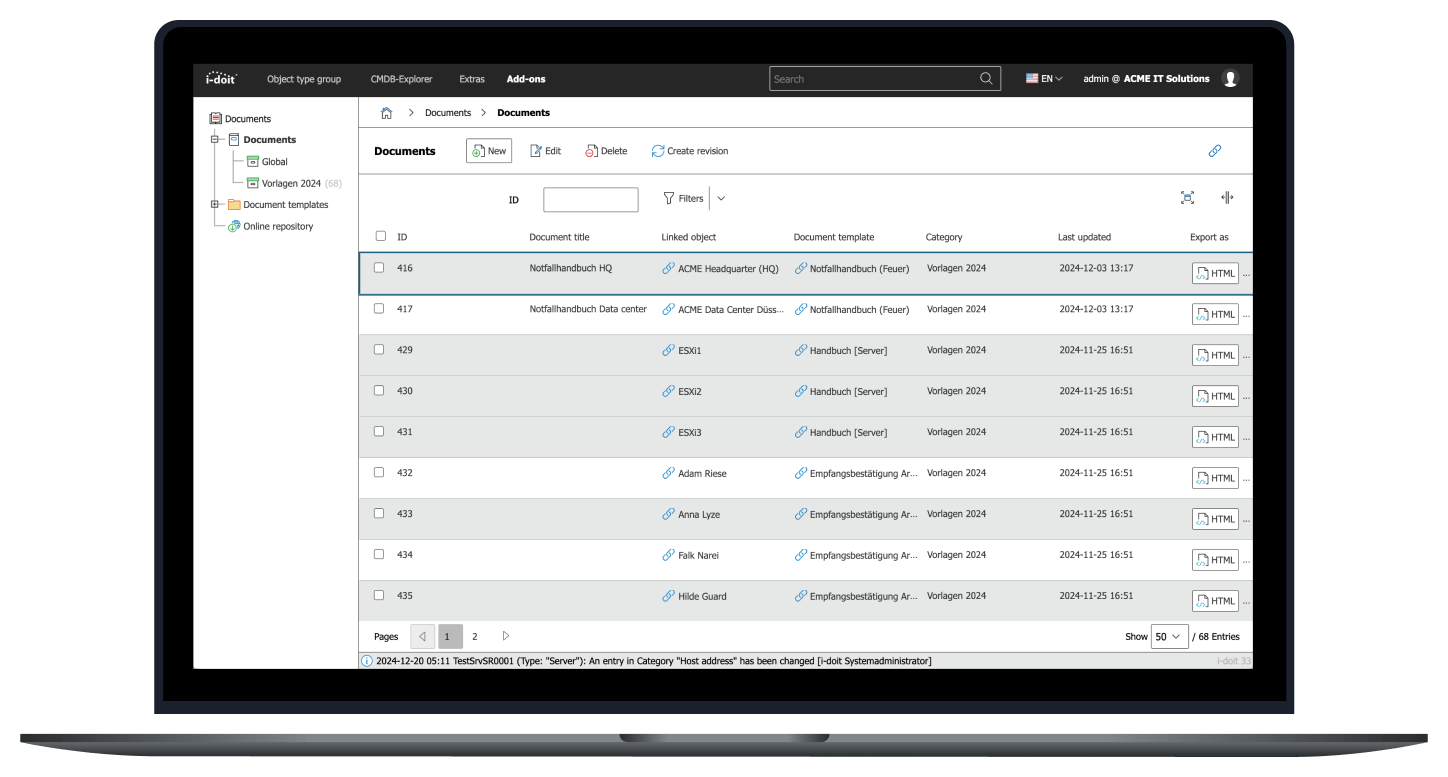The width and height of the screenshot is (1448, 777).
Task: Click the linked object icon beside ESXi1
Action: (666, 350)
